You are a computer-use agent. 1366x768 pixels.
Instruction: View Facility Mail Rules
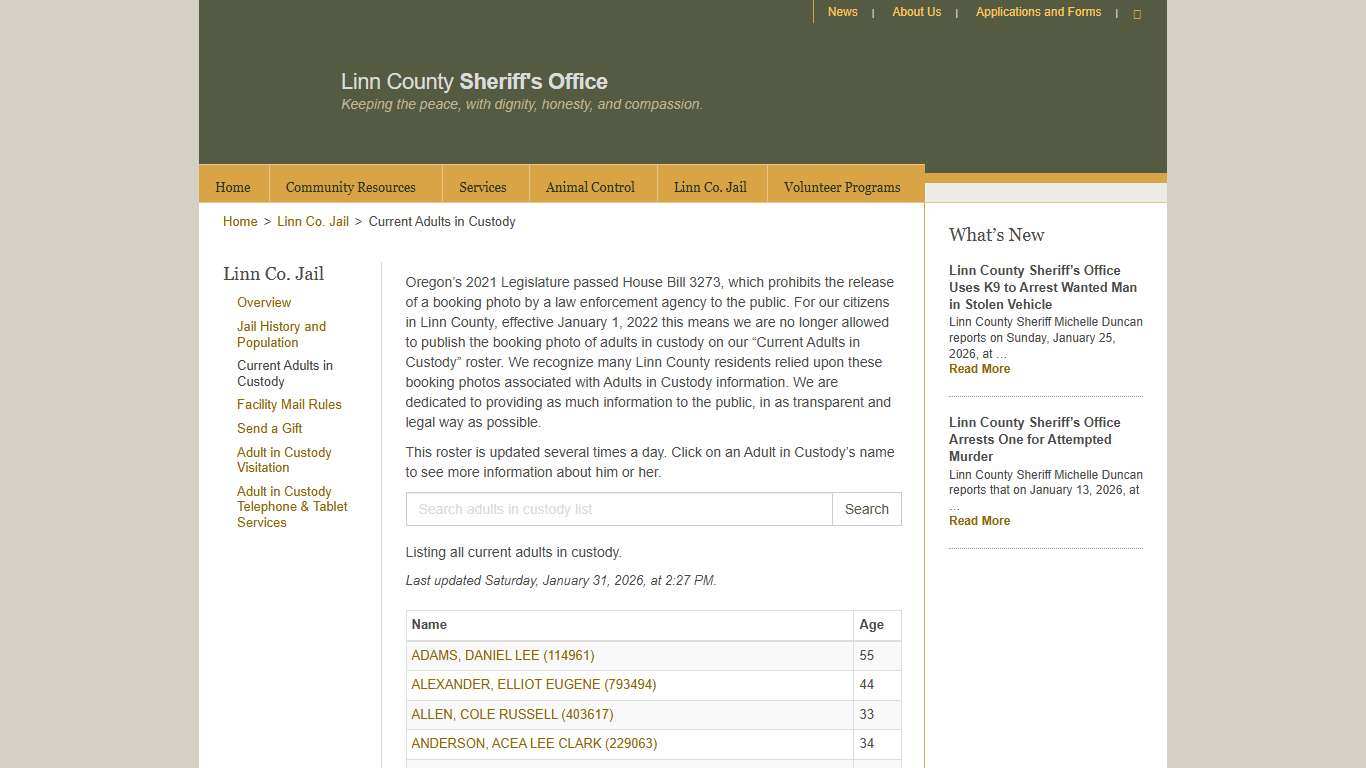289,404
